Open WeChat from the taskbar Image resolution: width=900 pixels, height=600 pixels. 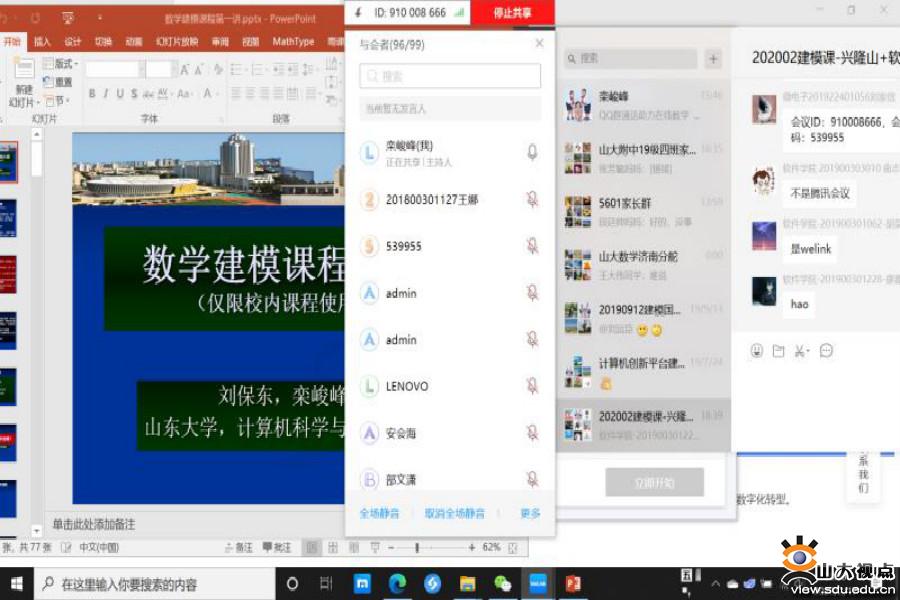tap(502, 584)
